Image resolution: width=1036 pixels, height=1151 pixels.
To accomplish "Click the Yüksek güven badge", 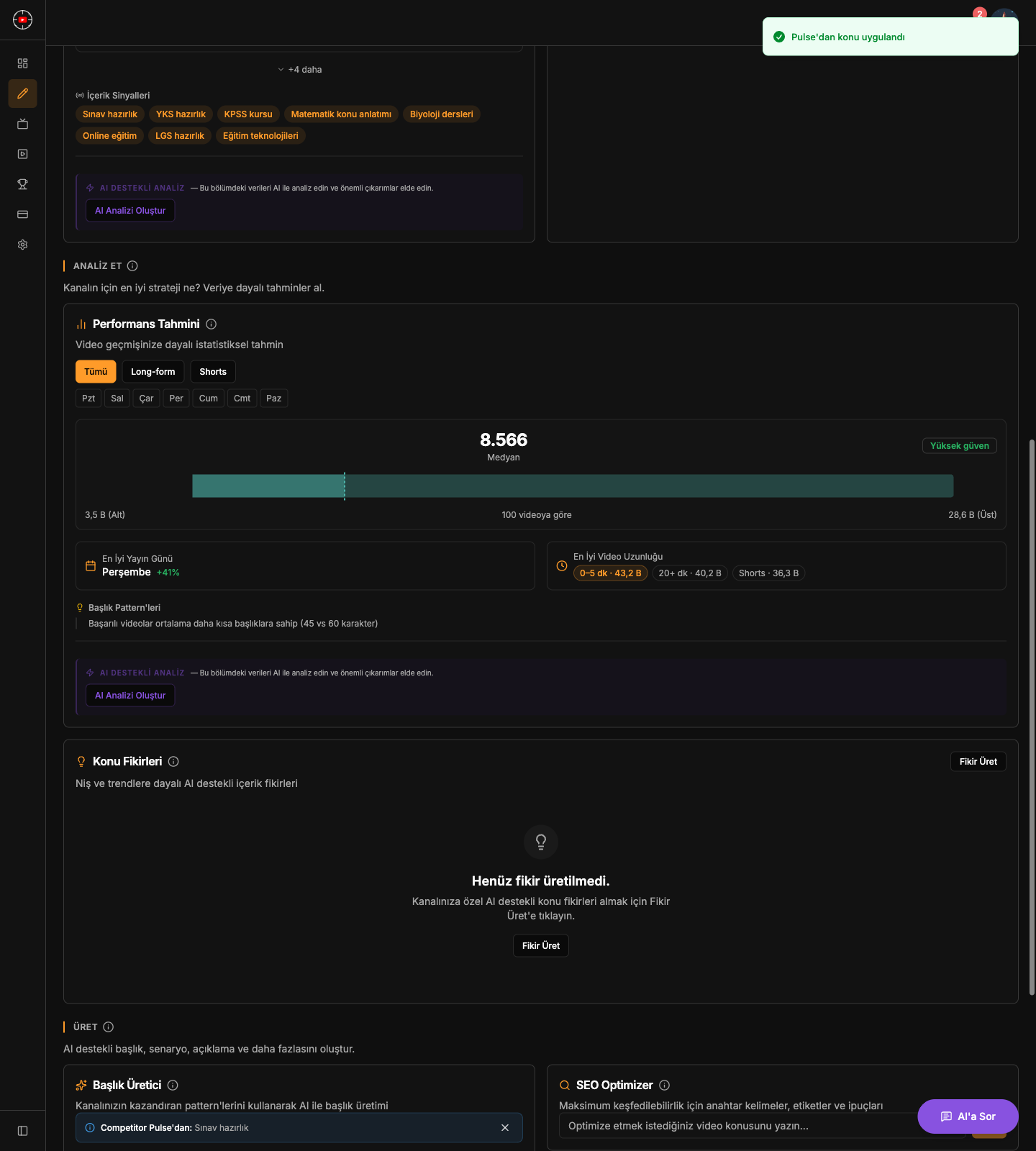I will (960, 446).
